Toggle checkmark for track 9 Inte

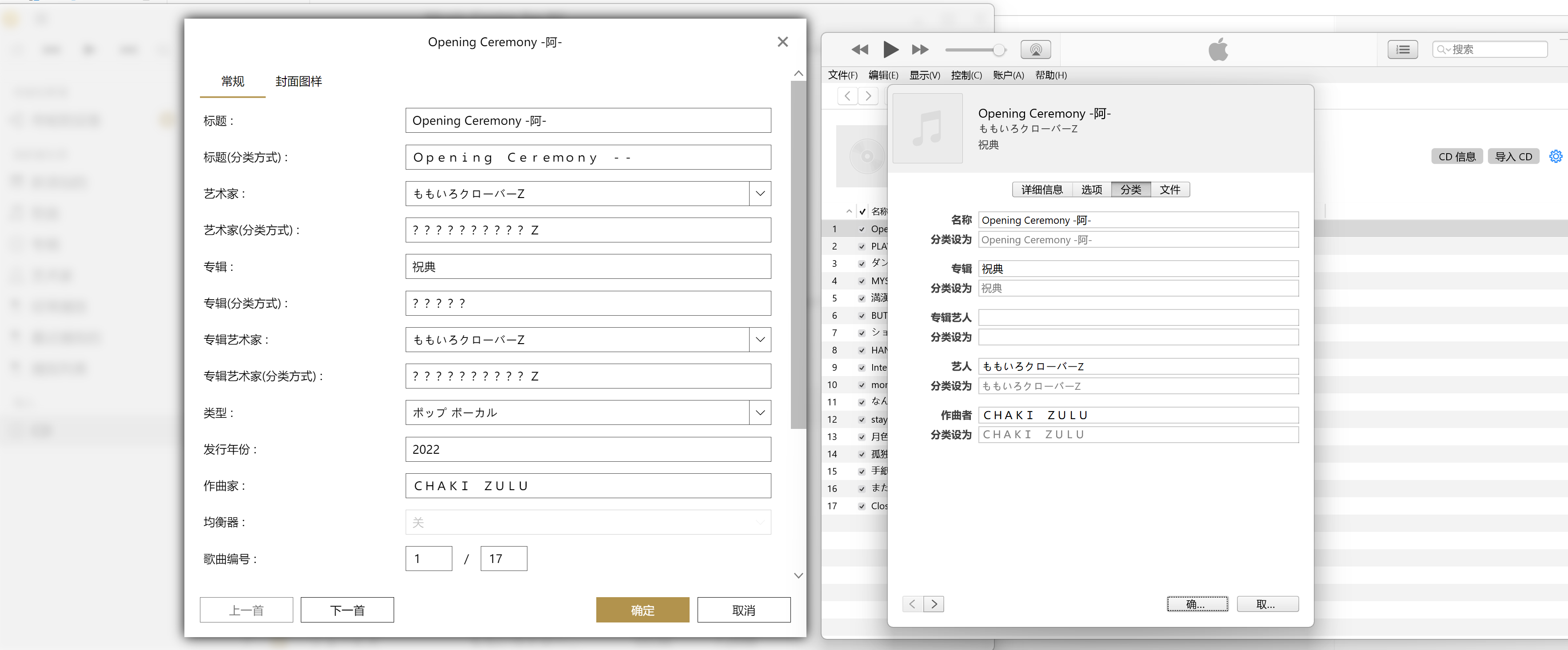tap(859, 367)
